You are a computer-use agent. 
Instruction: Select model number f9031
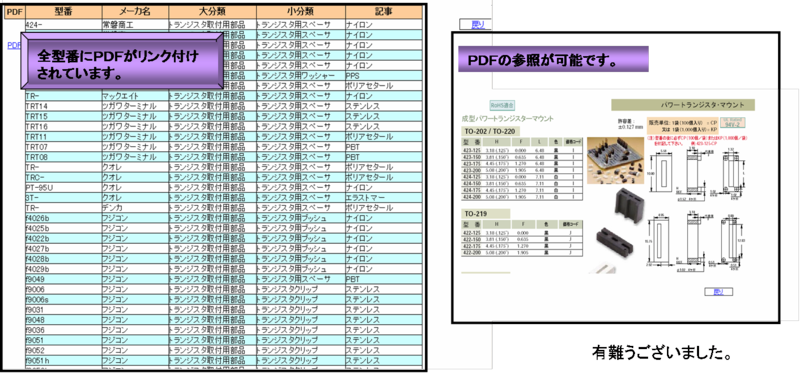coord(63,310)
